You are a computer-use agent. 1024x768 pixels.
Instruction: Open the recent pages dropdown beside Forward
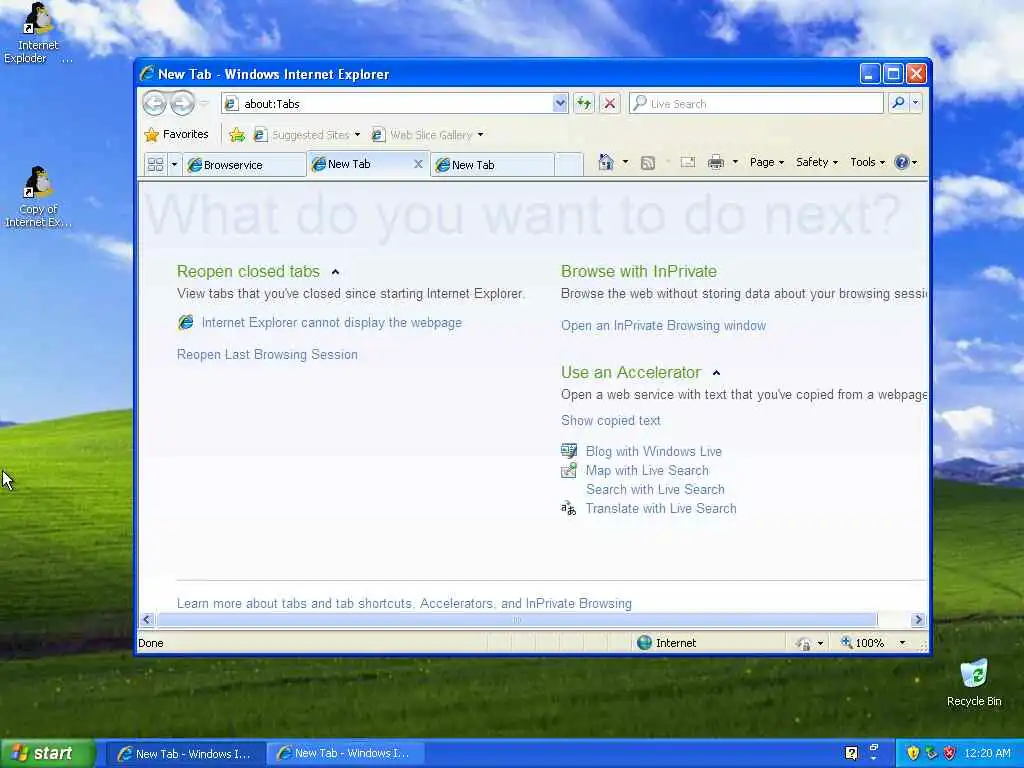[x=204, y=104]
